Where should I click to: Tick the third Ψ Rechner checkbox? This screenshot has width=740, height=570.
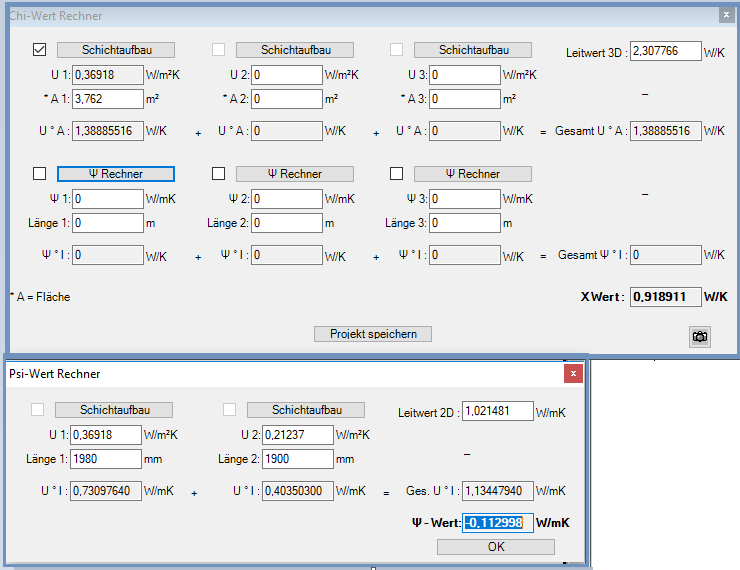click(396, 174)
